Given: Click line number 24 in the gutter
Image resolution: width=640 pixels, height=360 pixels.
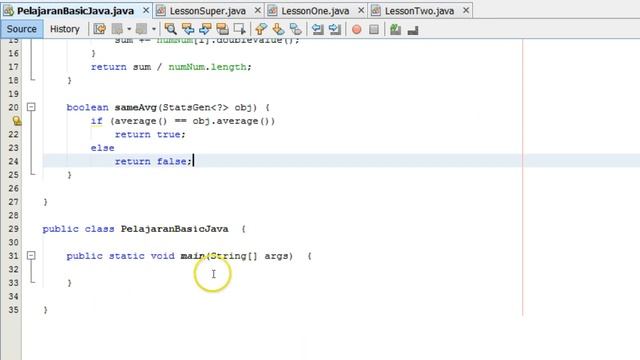Looking at the screenshot, I should (13, 161).
